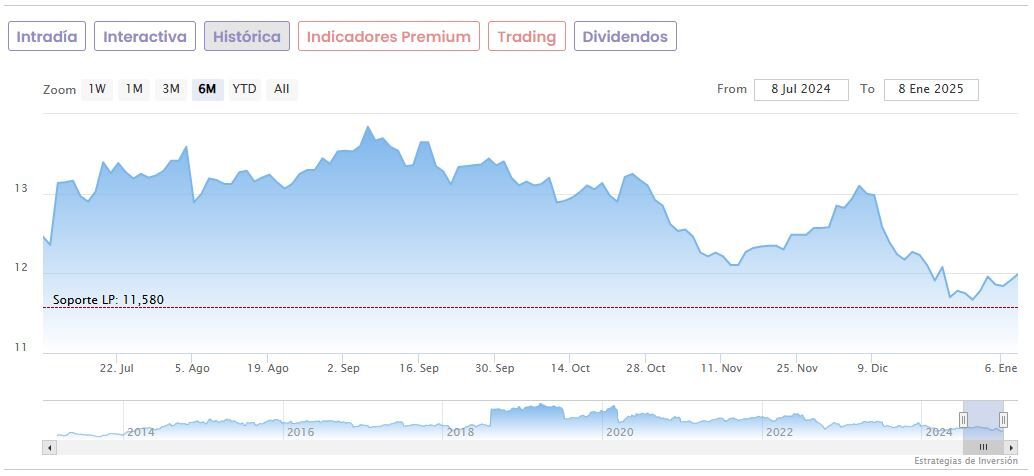Click the navigator left range handle
The image size is (1034, 476).
964,420
